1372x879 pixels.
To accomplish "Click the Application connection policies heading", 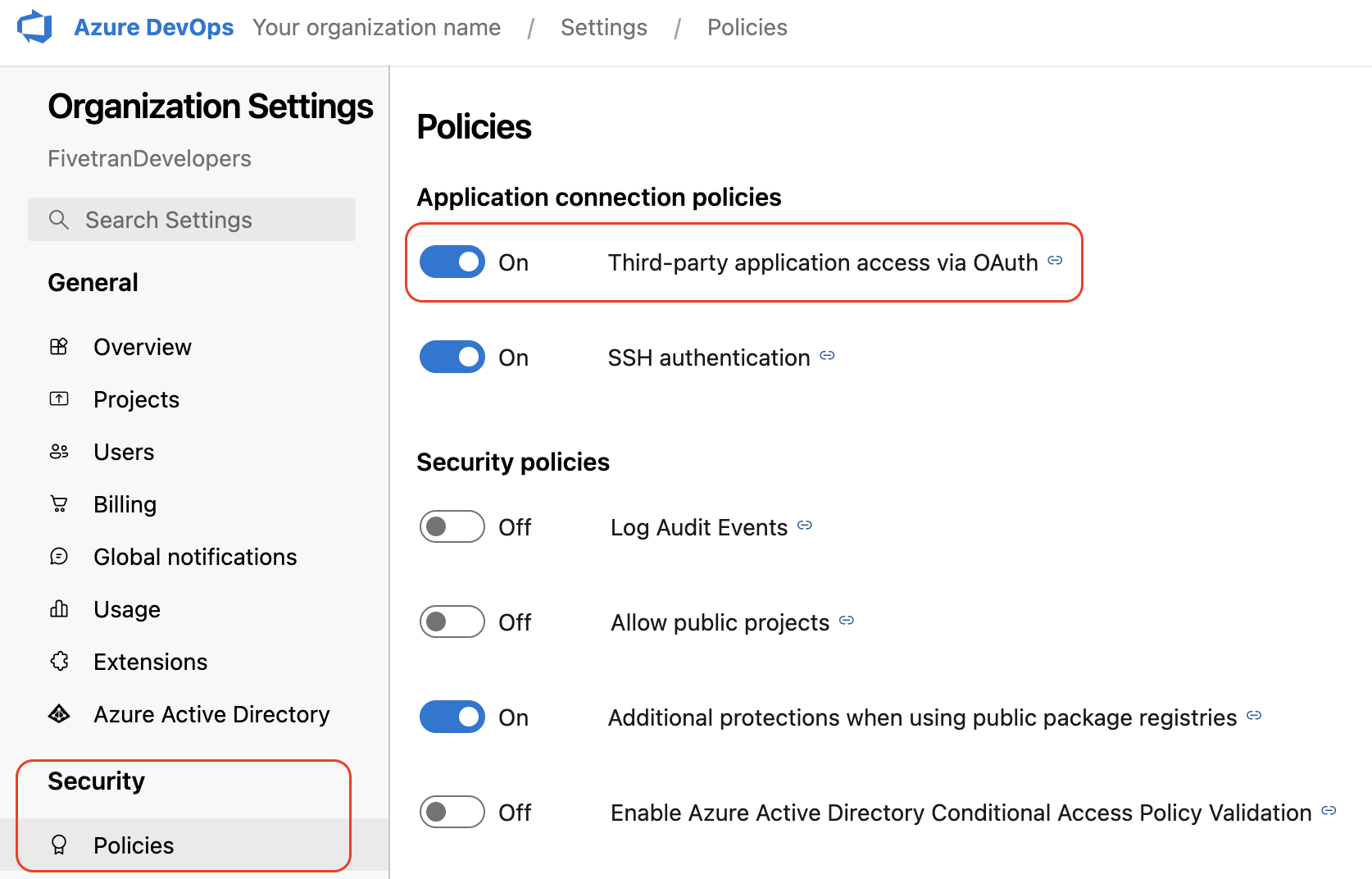I will click(599, 197).
